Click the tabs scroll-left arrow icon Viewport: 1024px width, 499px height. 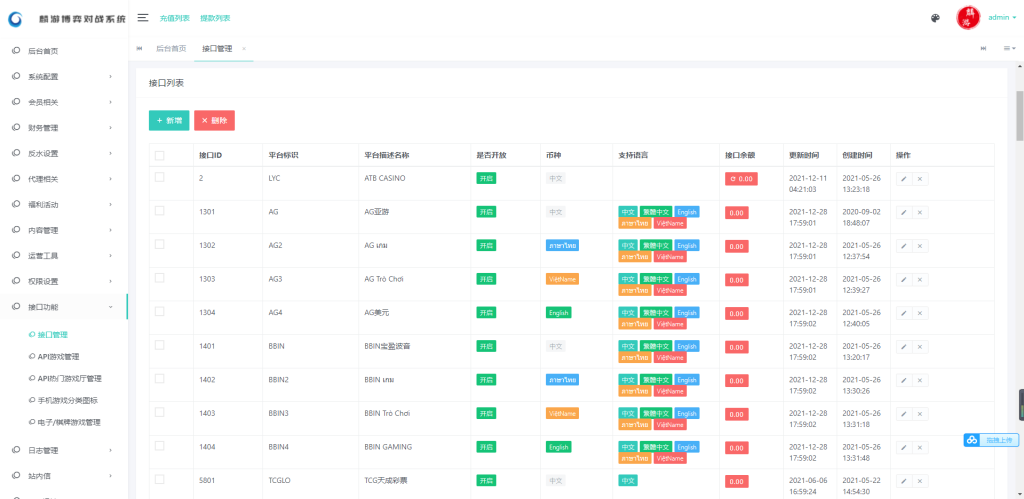click(139, 48)
